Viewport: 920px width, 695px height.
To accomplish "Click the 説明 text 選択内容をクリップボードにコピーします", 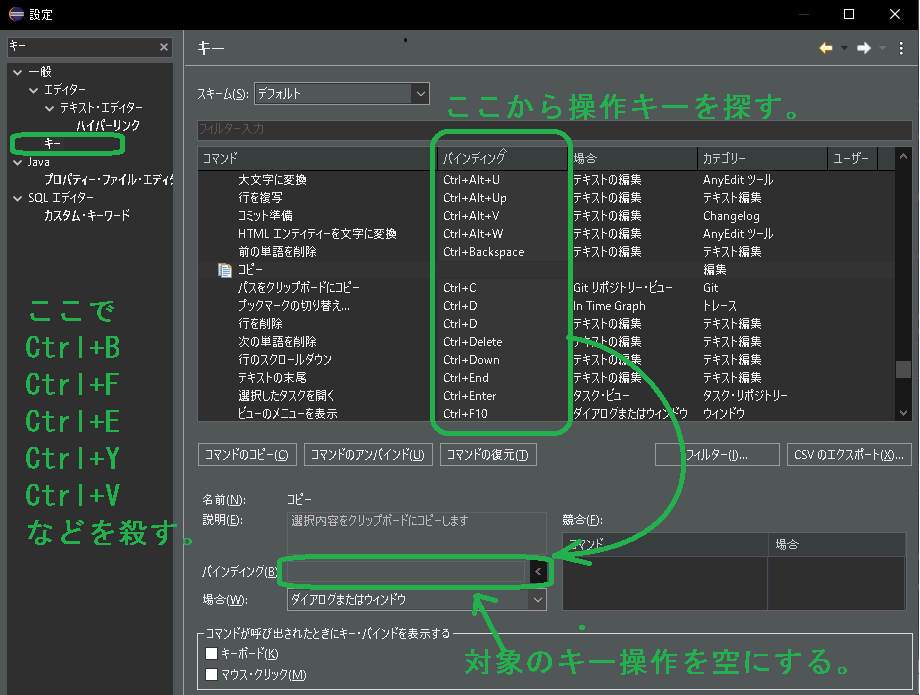I will click(380, 520).
